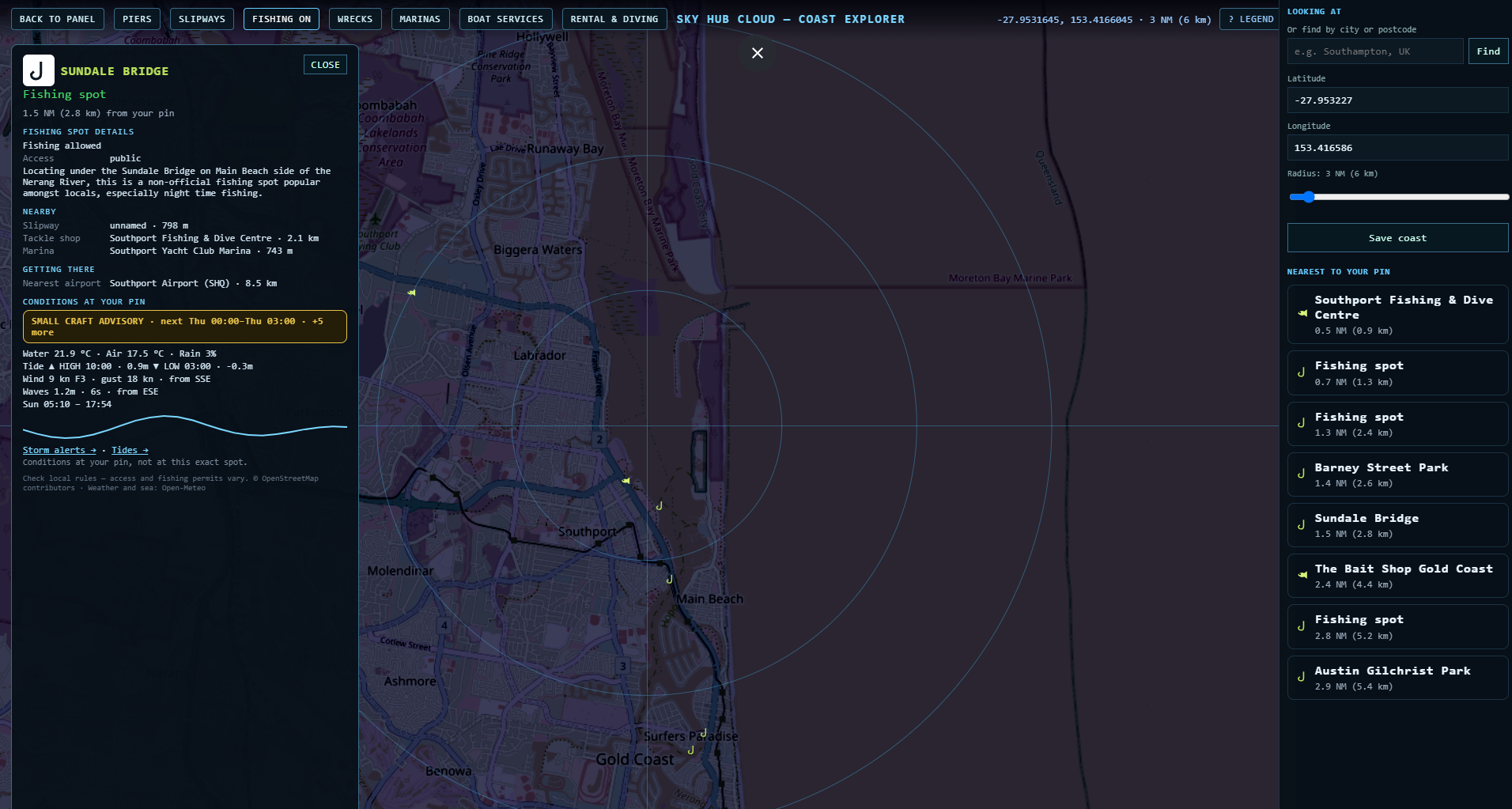Click the tackle shop marker near Biggera Waters on the map
Image resolution: width=1512 pixels, height=809 pixels.
(x=411, y=293)
